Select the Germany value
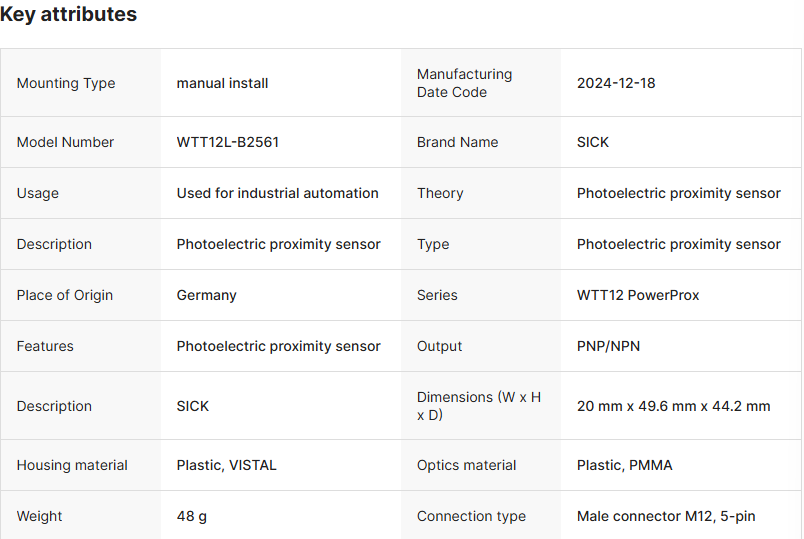This screenshot has width=804, height=539. 207,295
